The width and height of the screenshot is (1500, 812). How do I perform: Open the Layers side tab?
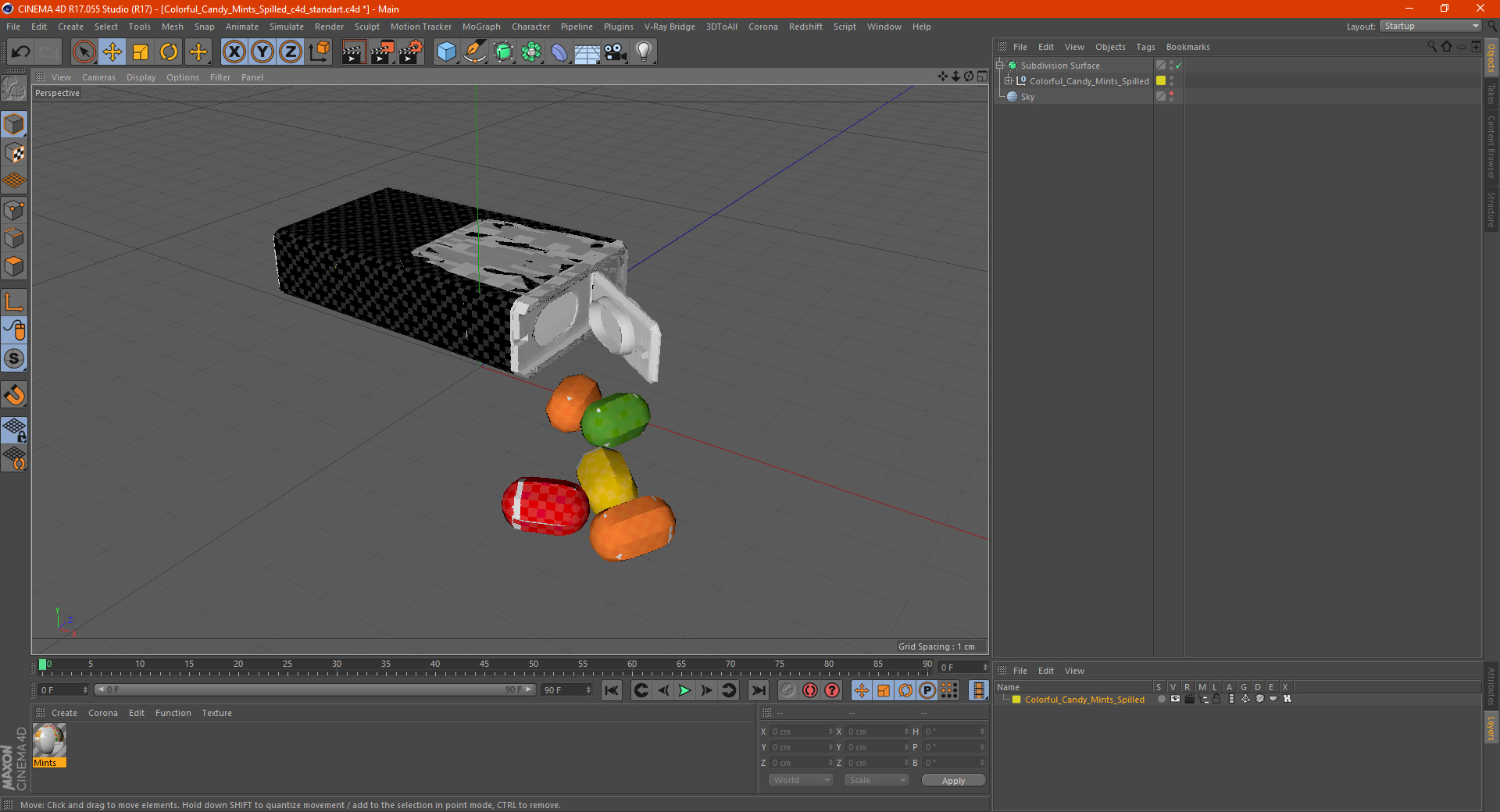[x=1491, y=728]
